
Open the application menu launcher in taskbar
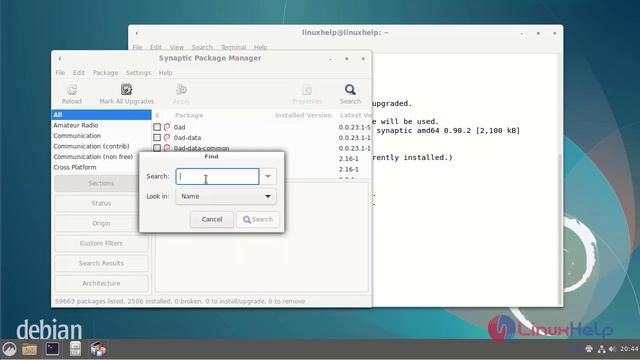tap(9, 349)
